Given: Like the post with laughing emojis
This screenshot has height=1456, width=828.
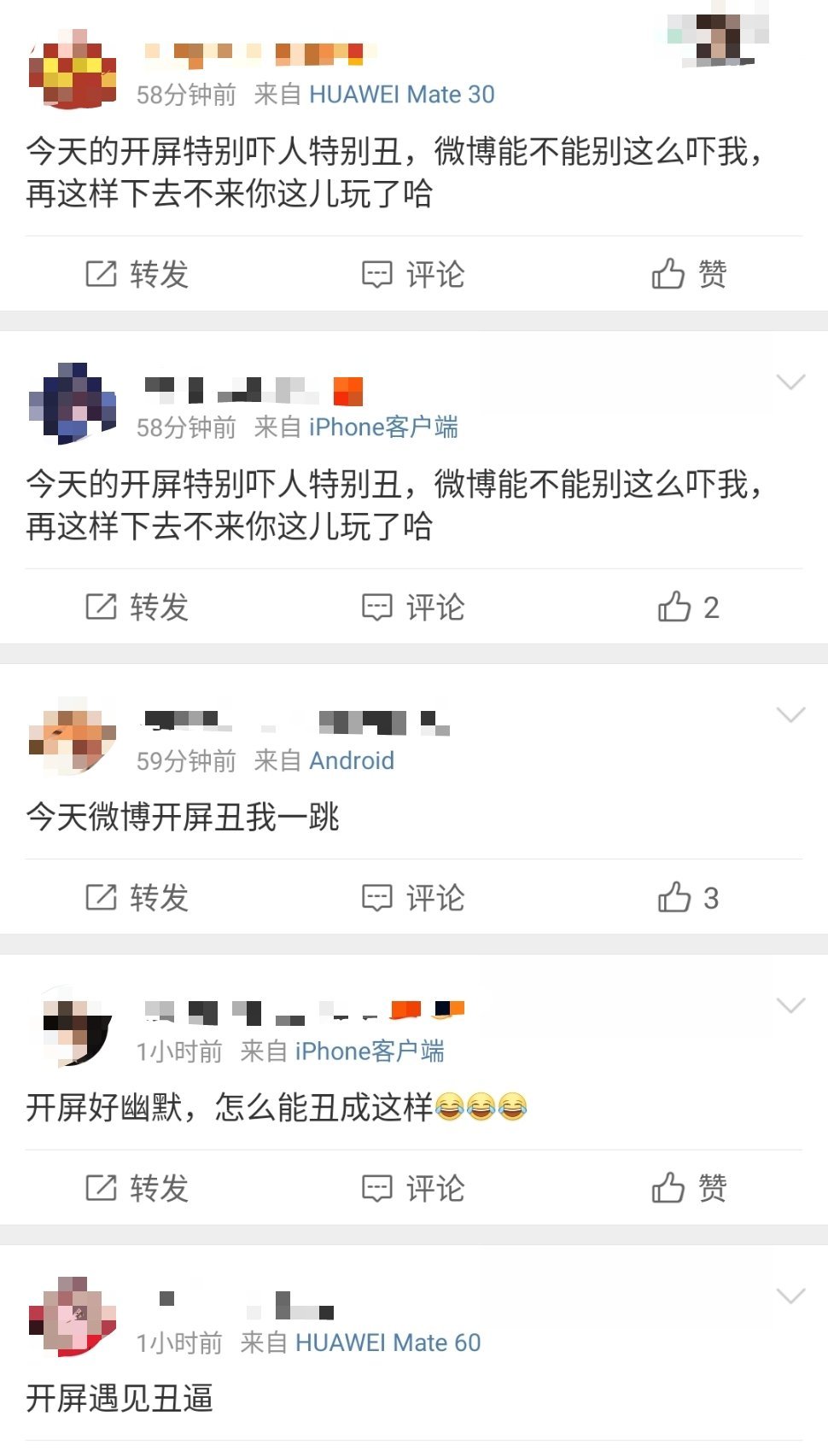Looking at the screenshot, I should click(x=689, y=1187).
